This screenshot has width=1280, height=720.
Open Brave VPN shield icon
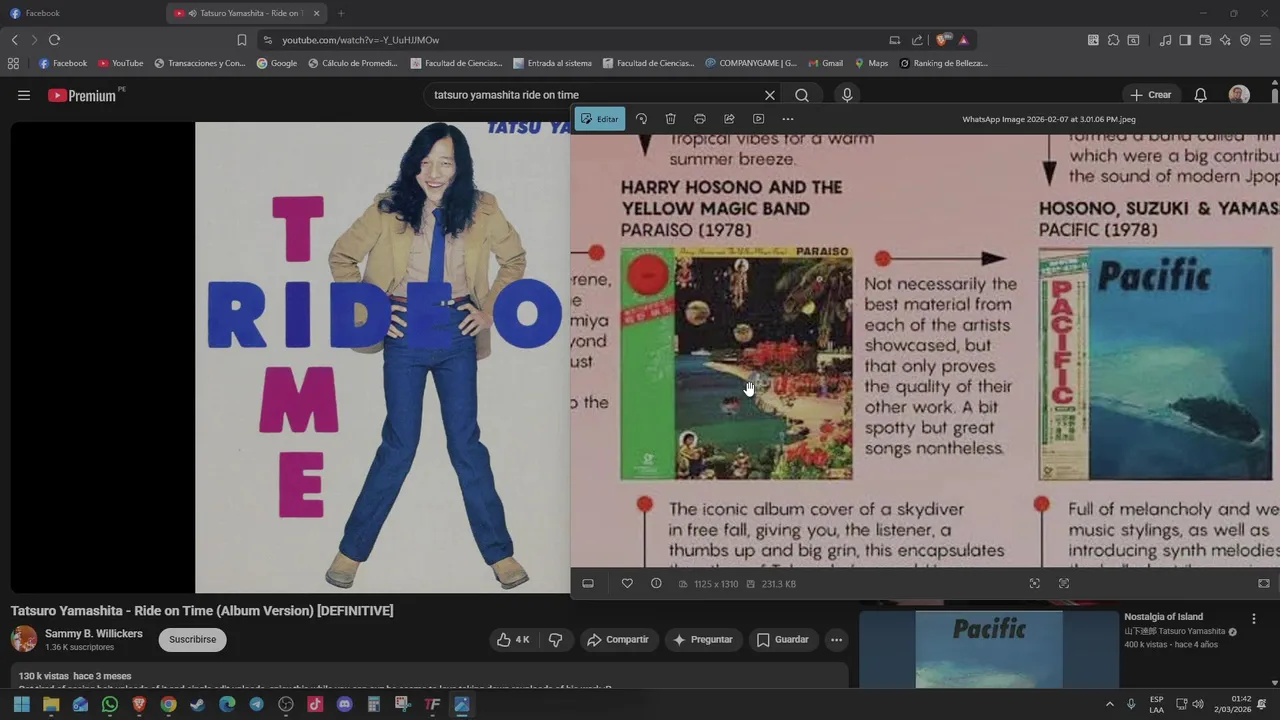pos(1245,40)
